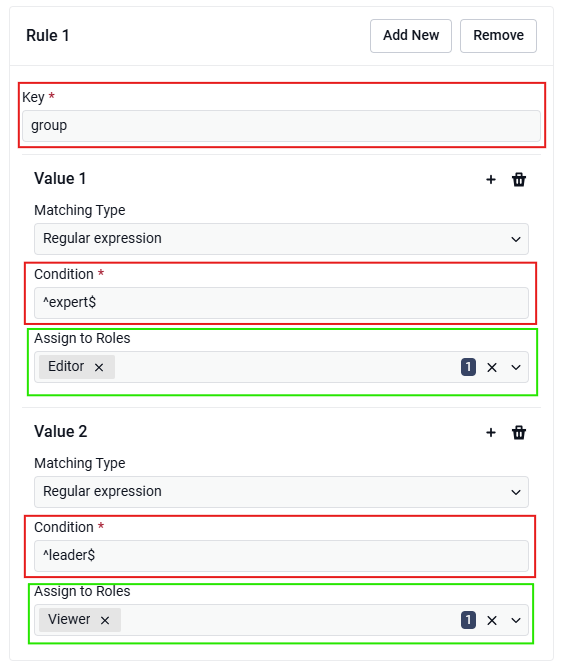
Task: Click the plus icon next to Value 2
Action: (491, 433)
